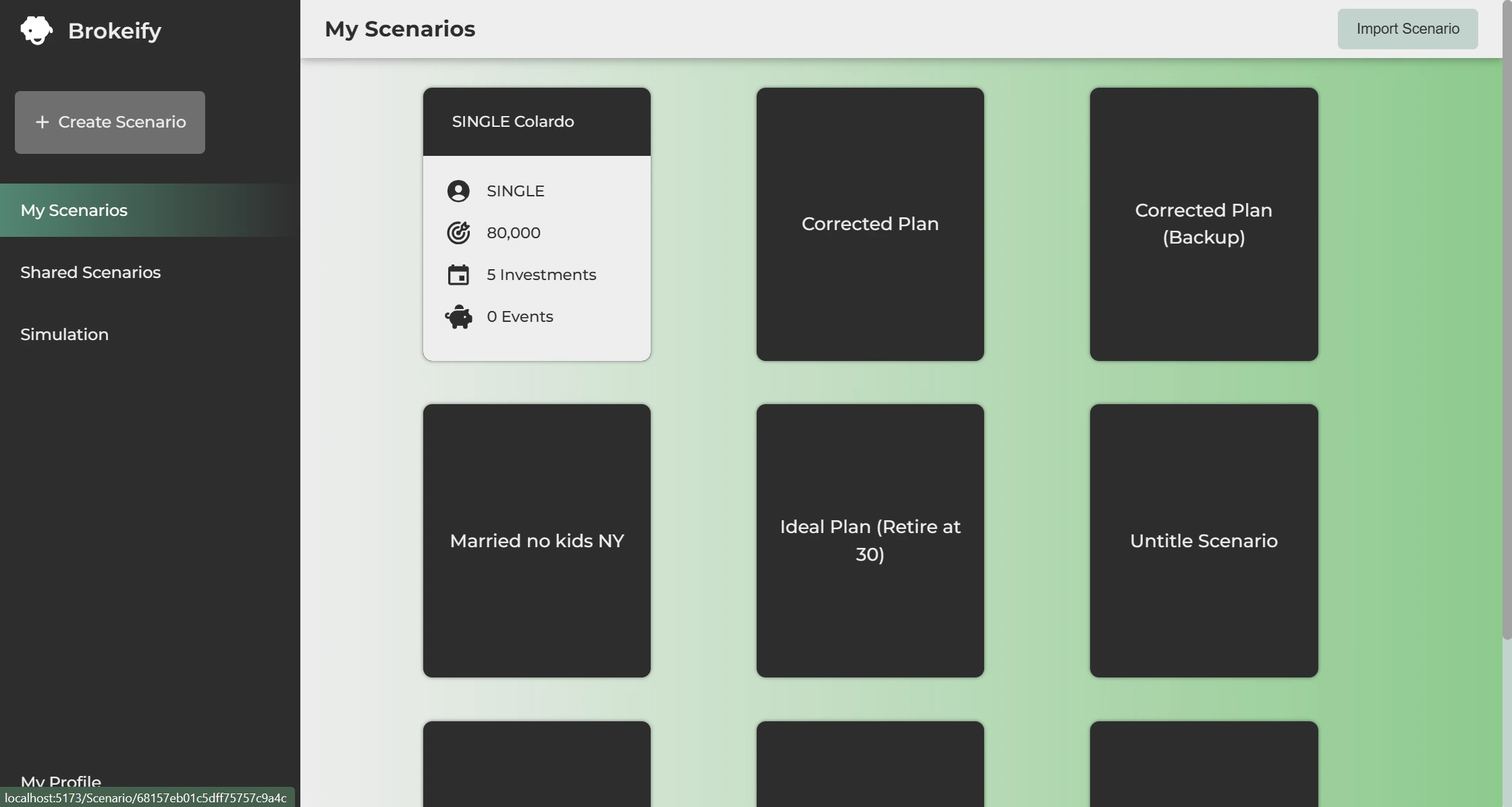This screenshot has width=1512, height=807.
Task: Open the Simulation page
Action: click(x=64, y=334)
